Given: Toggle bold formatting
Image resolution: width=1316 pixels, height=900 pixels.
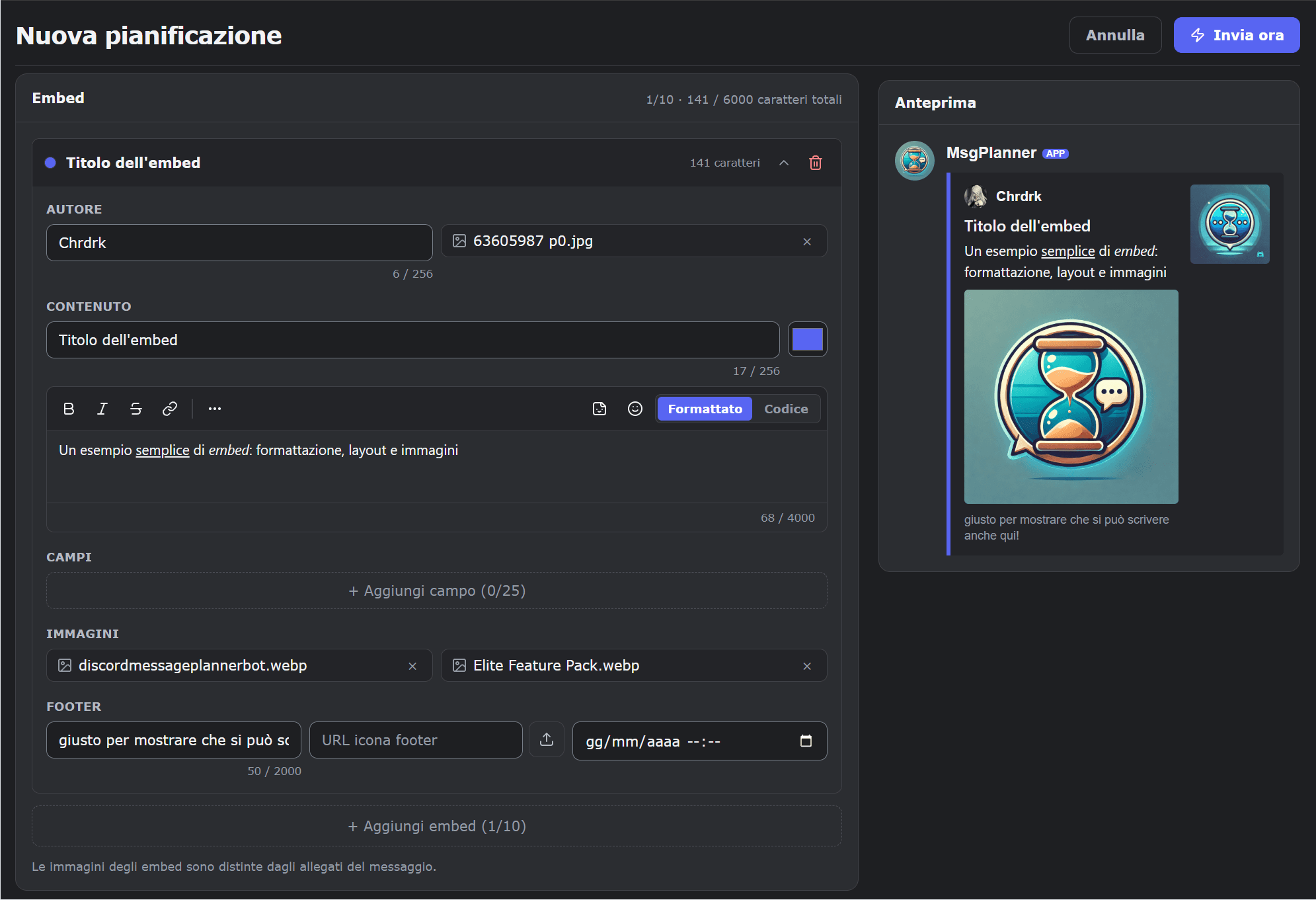Looking at the screenshot, I should tap(69, 409).
